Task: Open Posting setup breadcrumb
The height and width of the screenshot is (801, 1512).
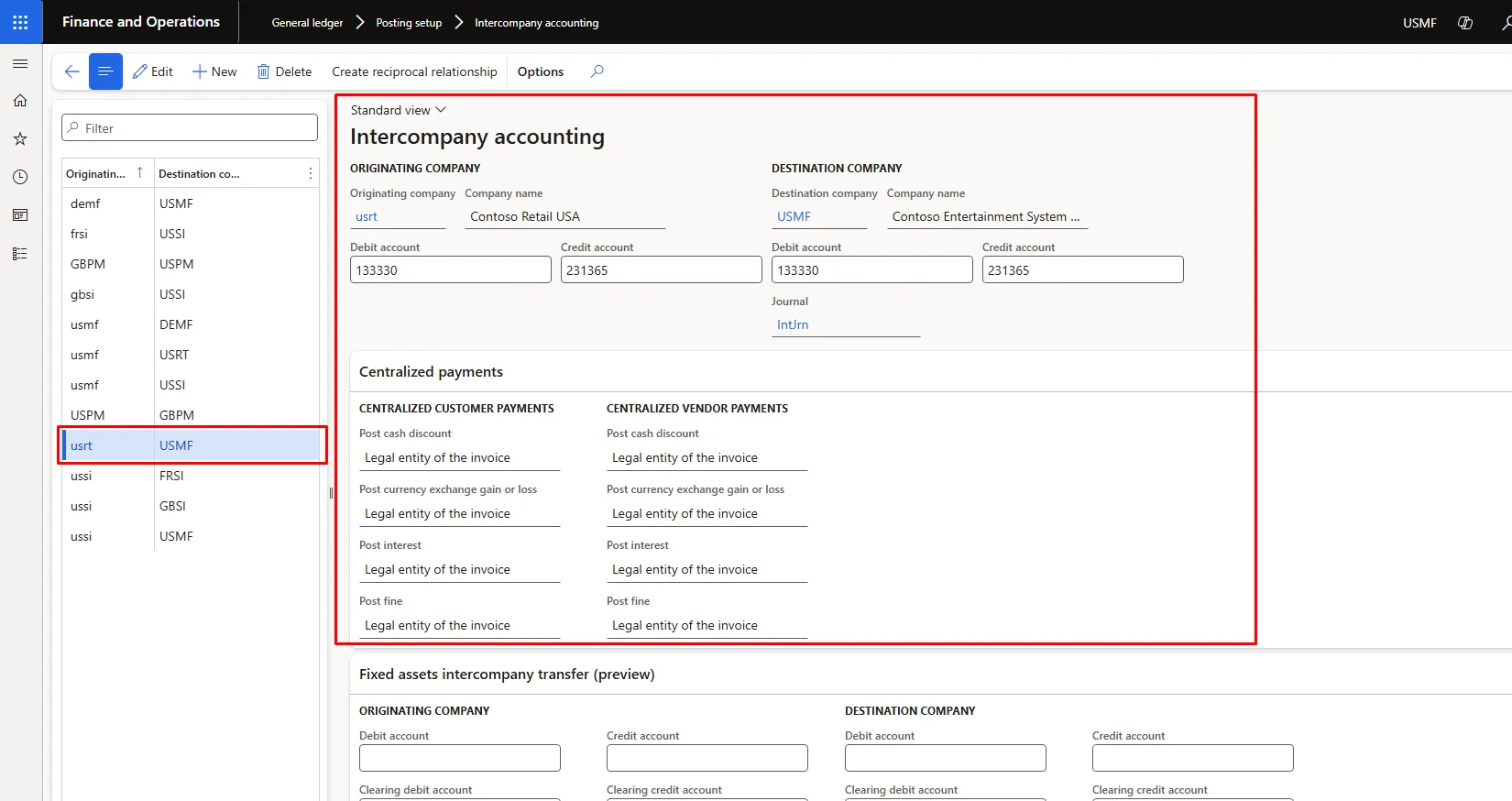Action: (409, 23)
